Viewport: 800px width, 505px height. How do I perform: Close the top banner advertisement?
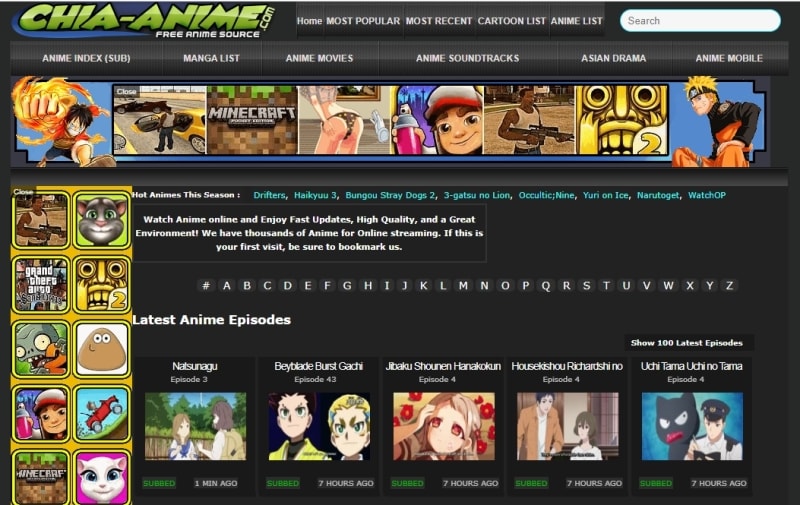pos(126,92)
